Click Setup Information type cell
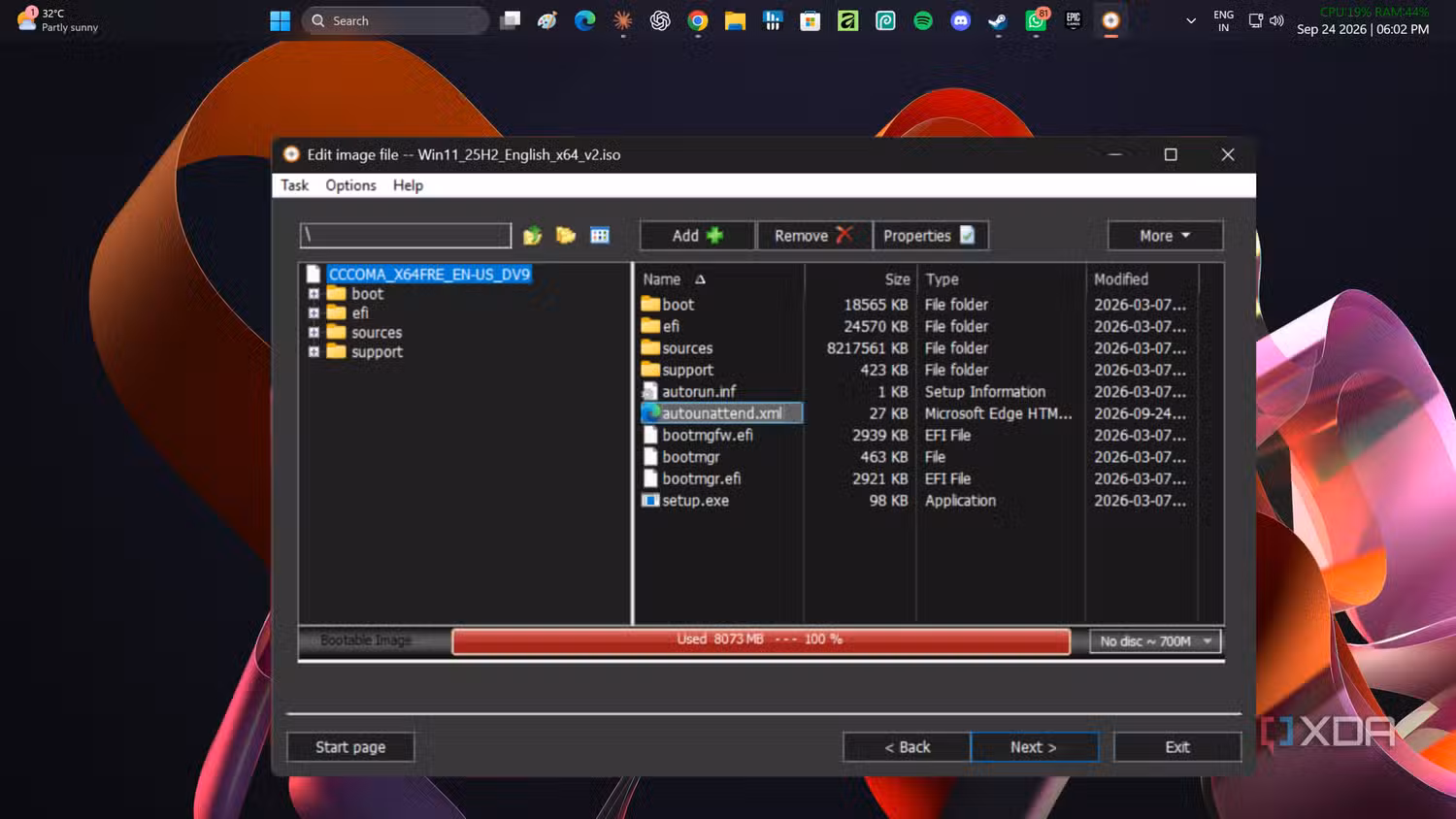The image size is (1456, 819). tap(985, 392)
